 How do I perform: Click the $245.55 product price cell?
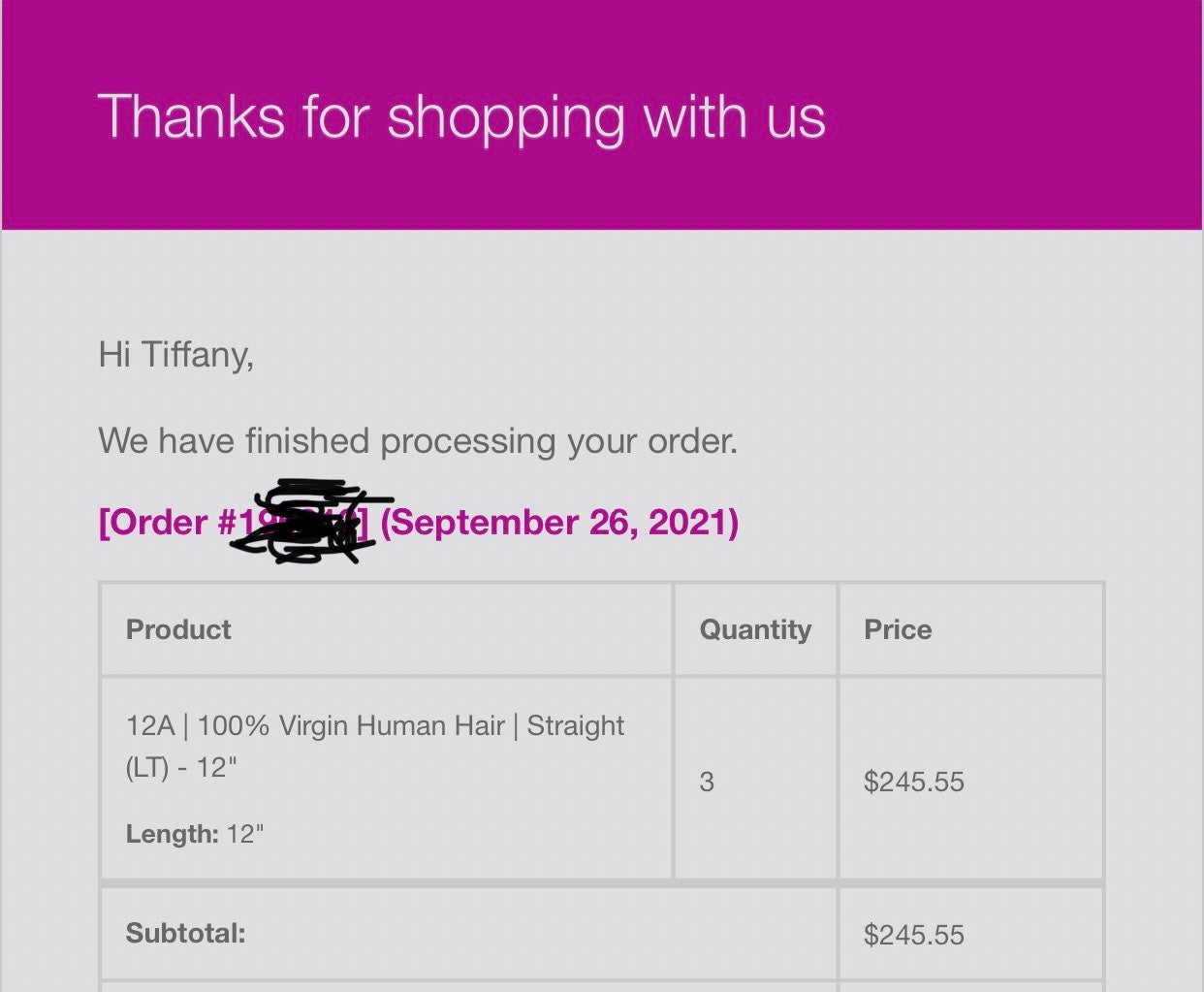coord(914,782)
